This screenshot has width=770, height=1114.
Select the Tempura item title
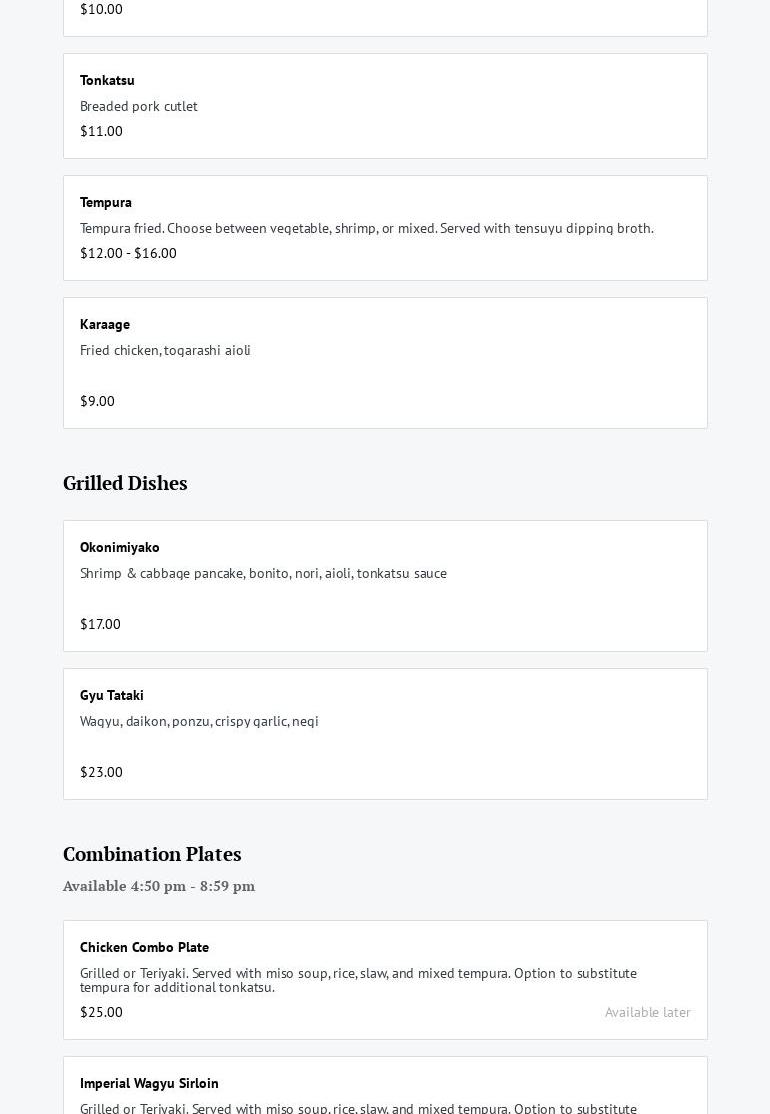(x=106, y=202)
